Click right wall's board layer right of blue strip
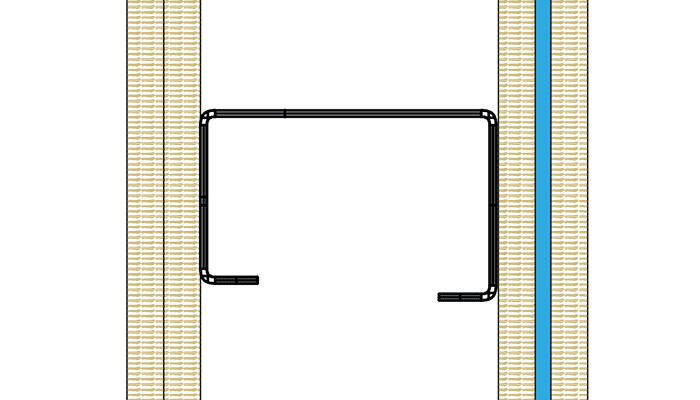This screenshot has height=400, width=700. [x=569, y=200]
